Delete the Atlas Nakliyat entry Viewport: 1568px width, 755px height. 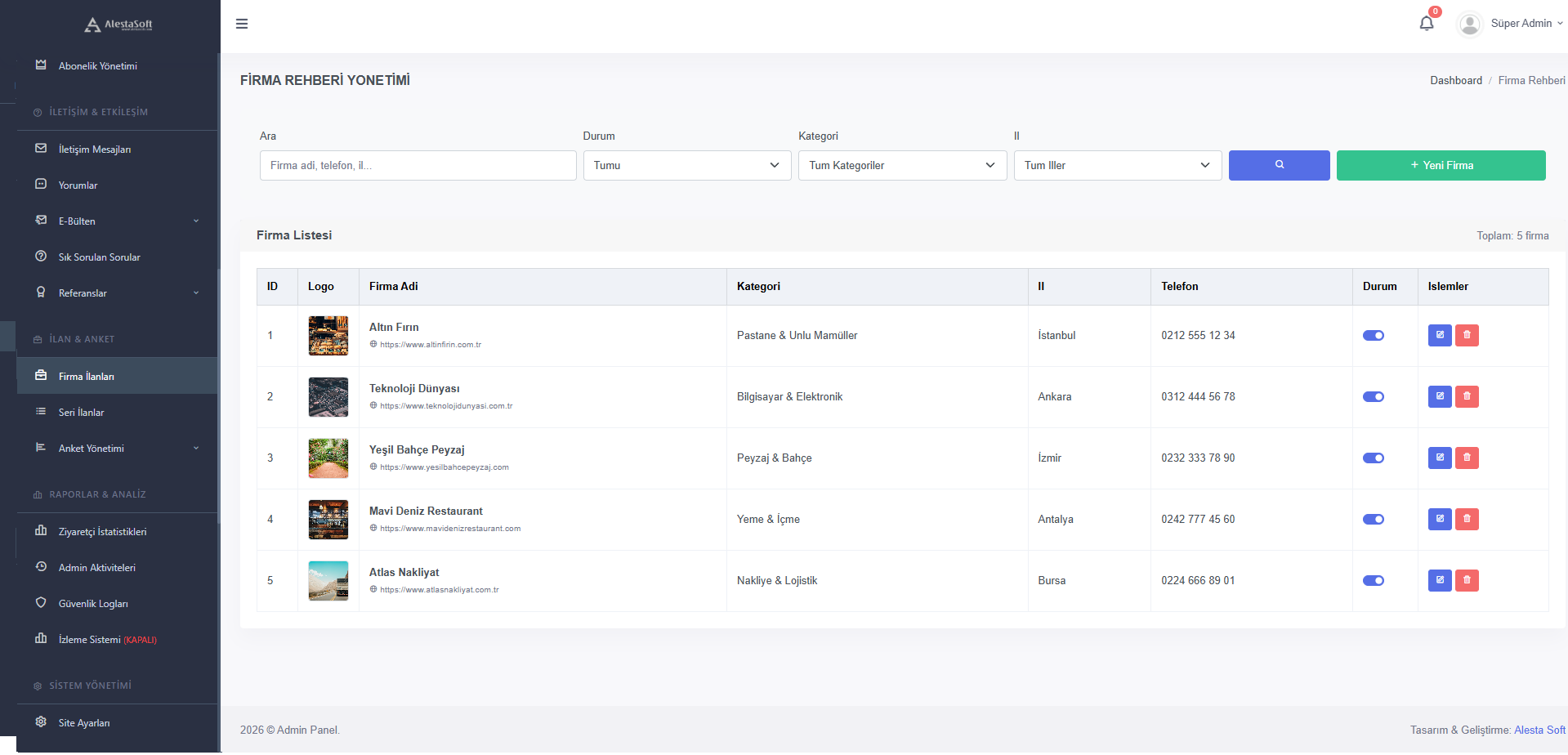(1467, 580)
